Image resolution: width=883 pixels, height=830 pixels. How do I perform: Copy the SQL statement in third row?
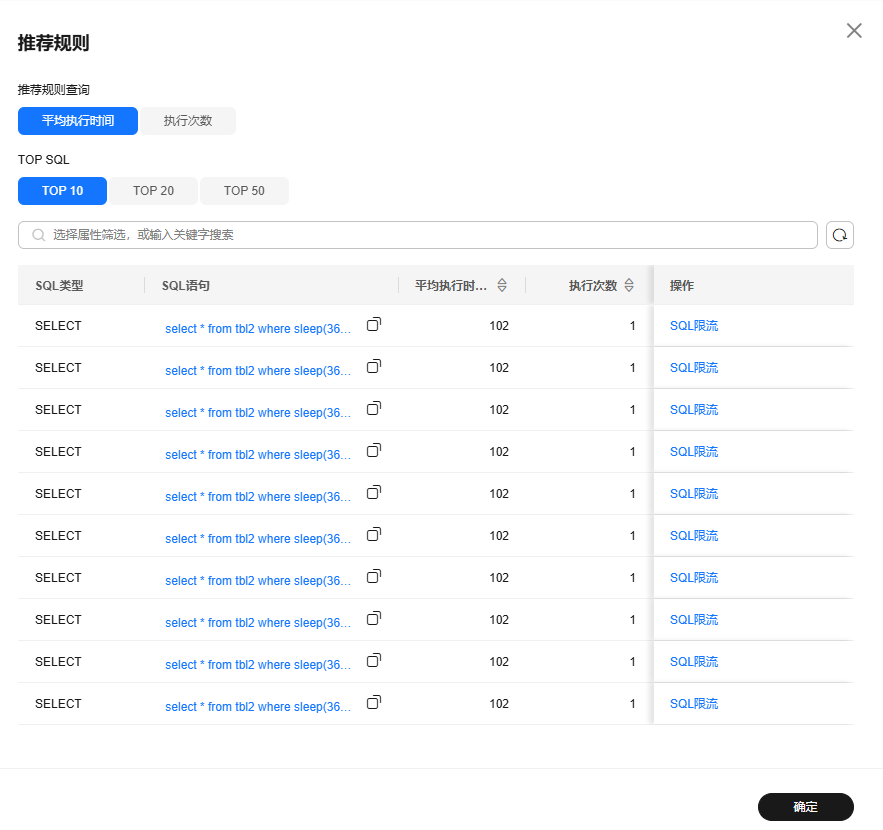click(x=373, y=409)
